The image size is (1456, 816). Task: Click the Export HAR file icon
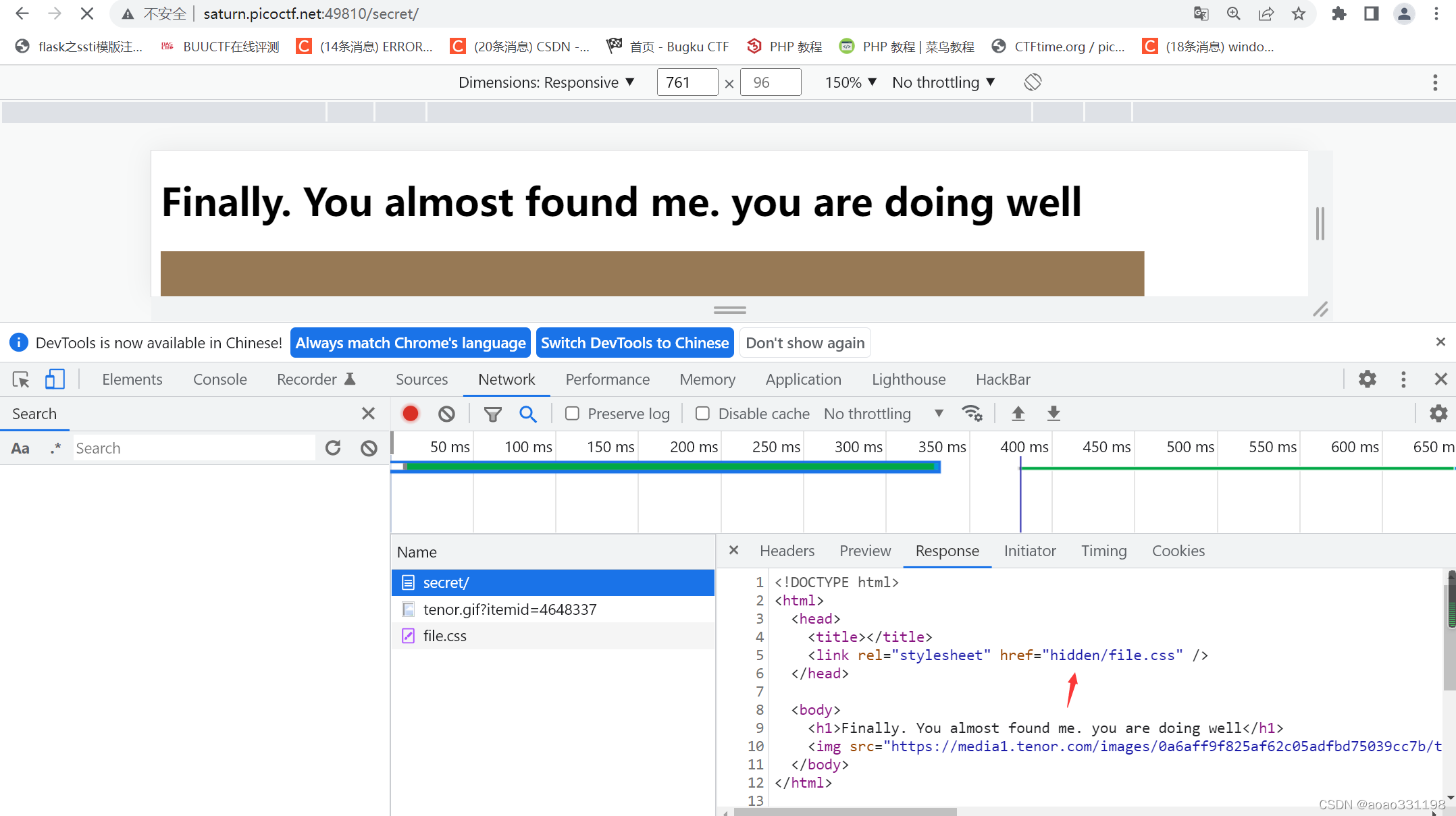coord(1053,413)
